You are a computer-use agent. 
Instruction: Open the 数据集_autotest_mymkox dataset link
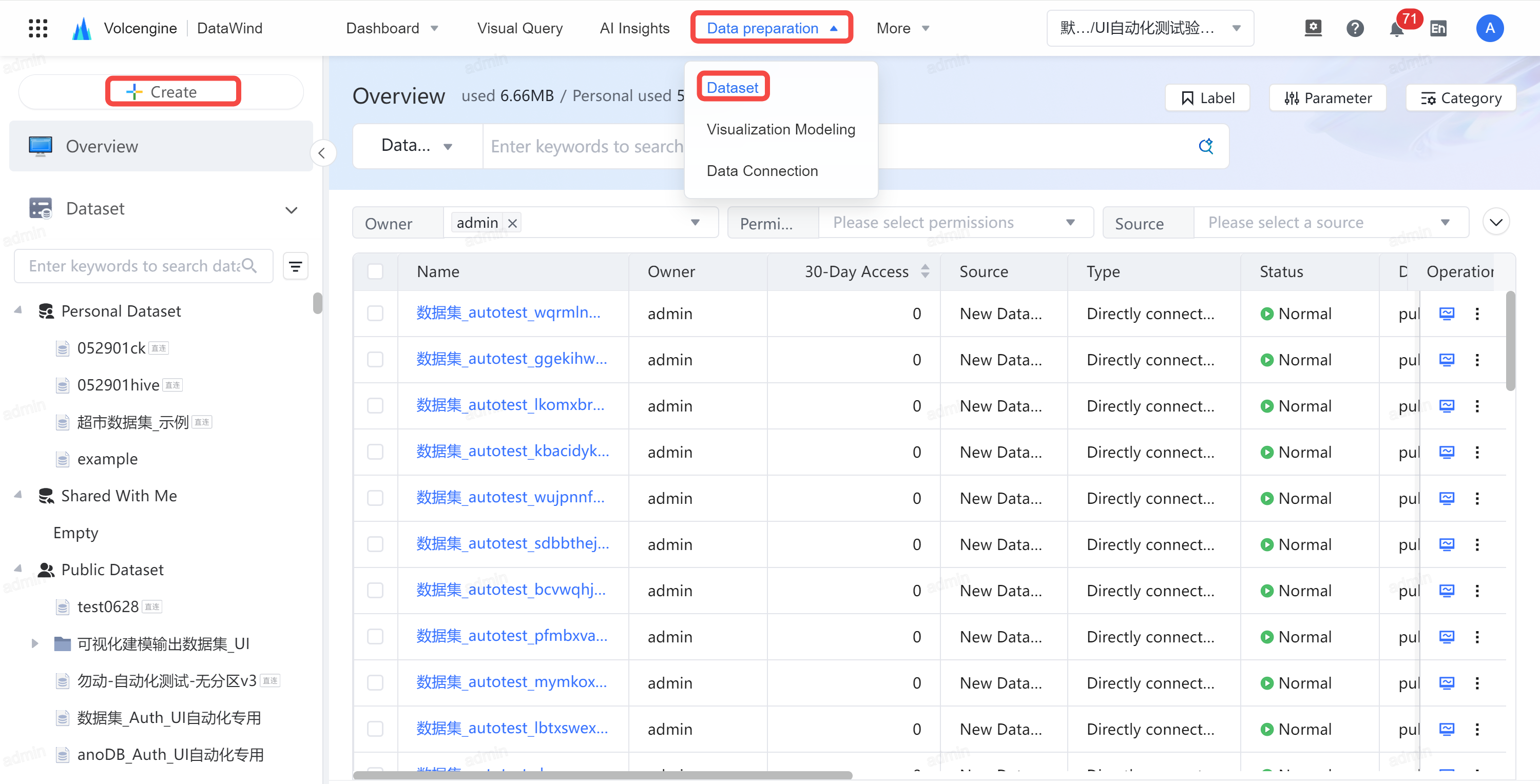pyautogui.click(x=511, y=682)
